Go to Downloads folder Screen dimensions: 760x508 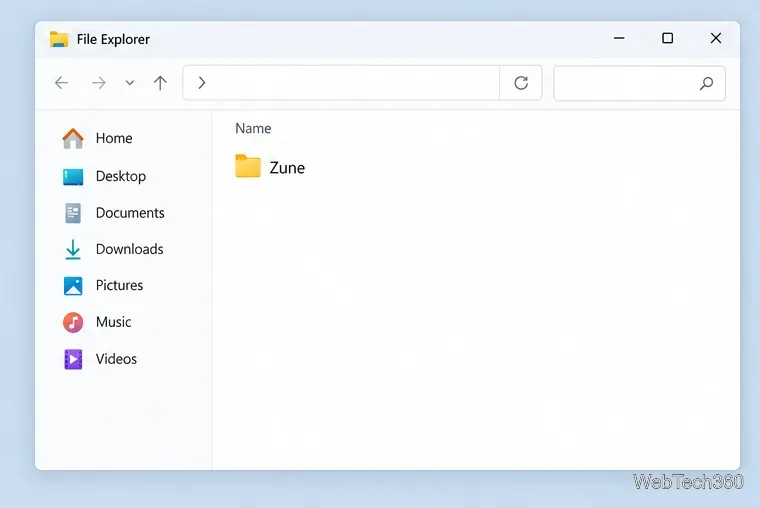[129, 249]
